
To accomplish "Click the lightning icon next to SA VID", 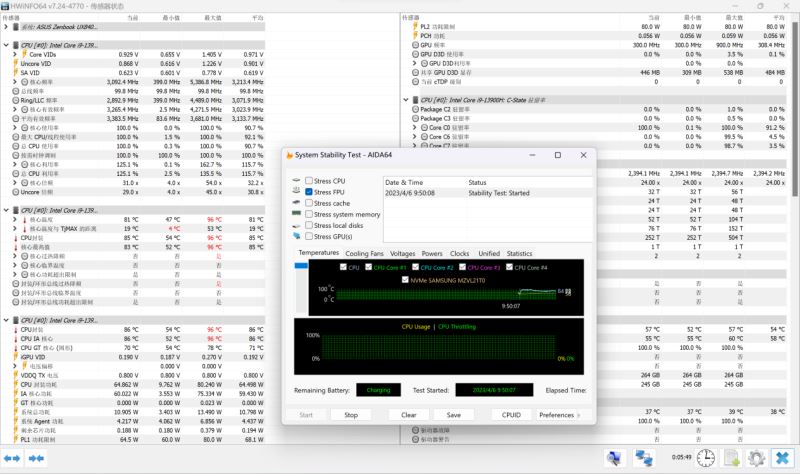I will 15,72.
